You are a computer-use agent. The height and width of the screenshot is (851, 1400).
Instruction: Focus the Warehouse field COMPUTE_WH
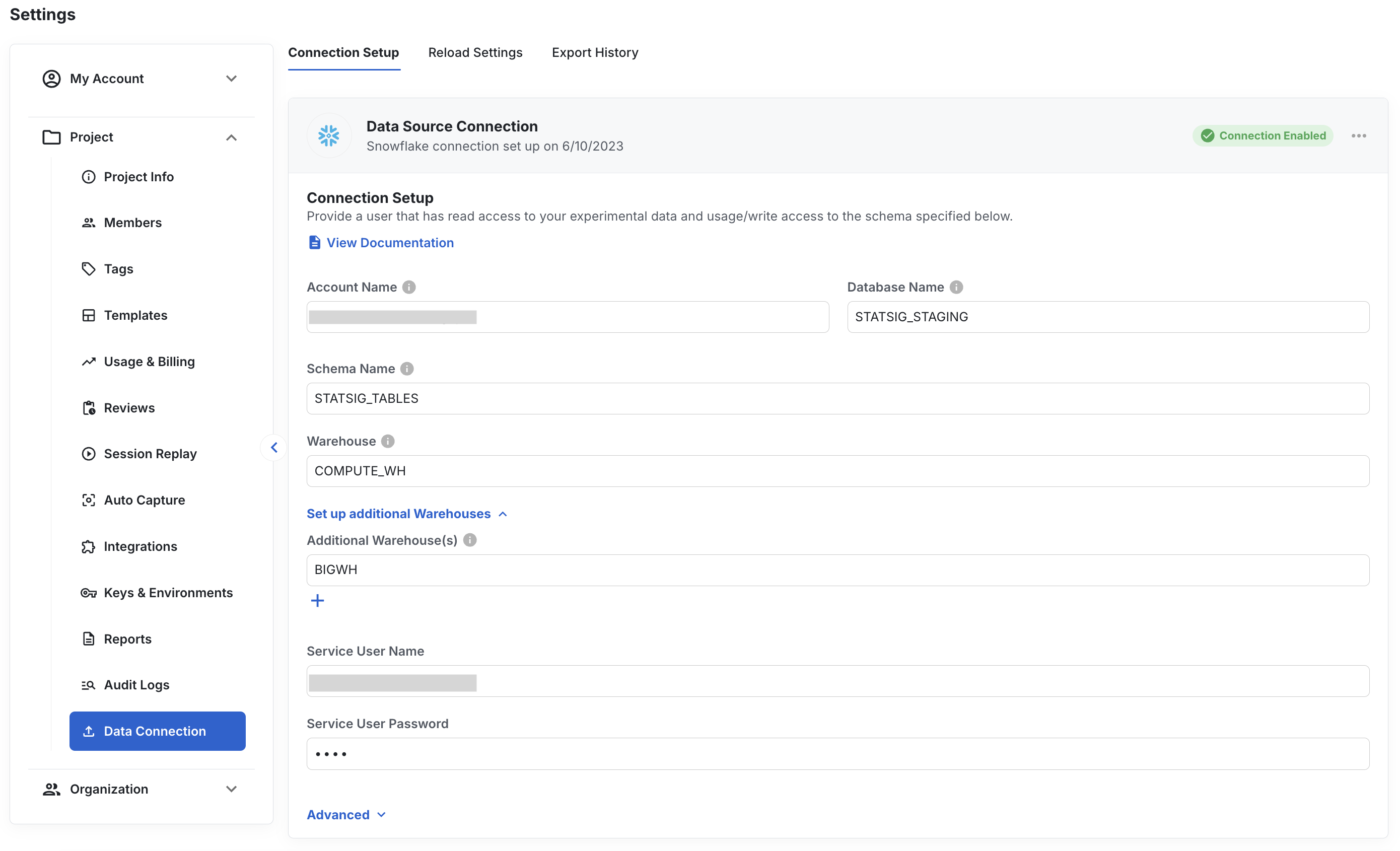(838, 471)
